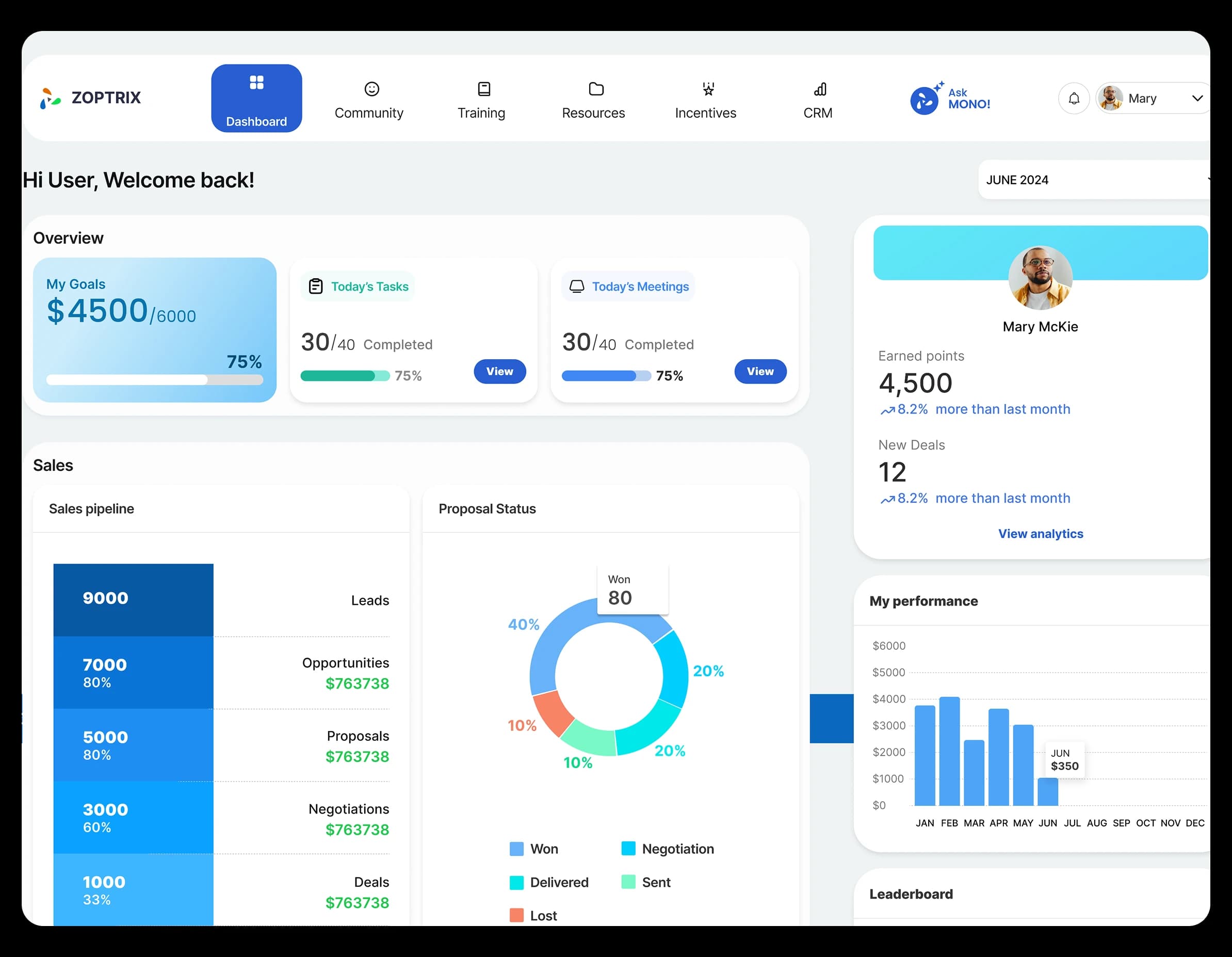This screenshot has height=957, width=1232.
Task: View today's tasks list
Action: 499,371
